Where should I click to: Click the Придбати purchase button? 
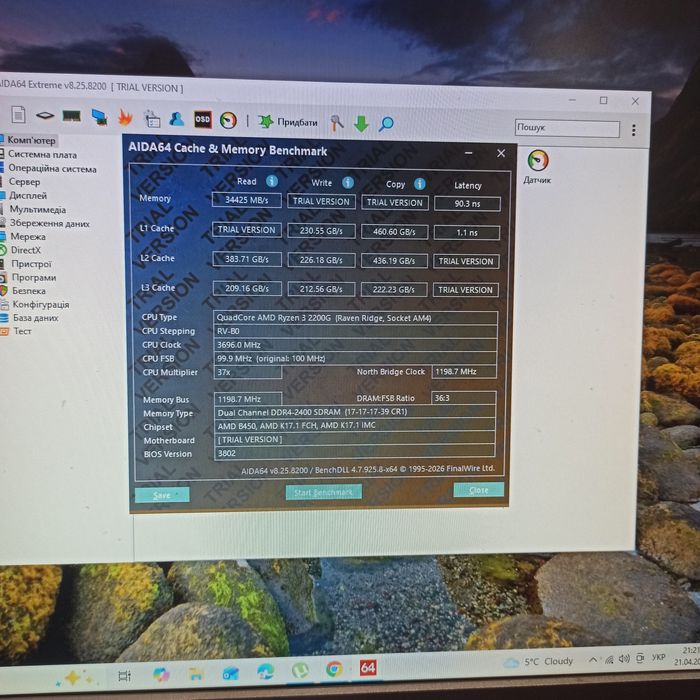tap(288, 122)
